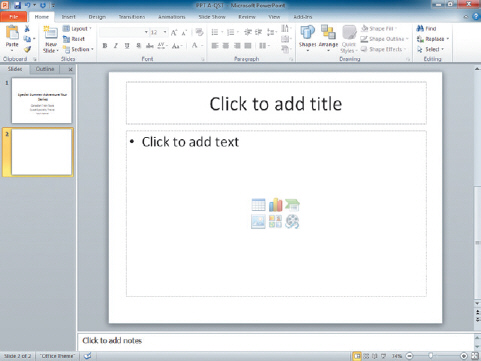Select the Format Painter brush
The image size is (481, 361).
tap(27, 49)
